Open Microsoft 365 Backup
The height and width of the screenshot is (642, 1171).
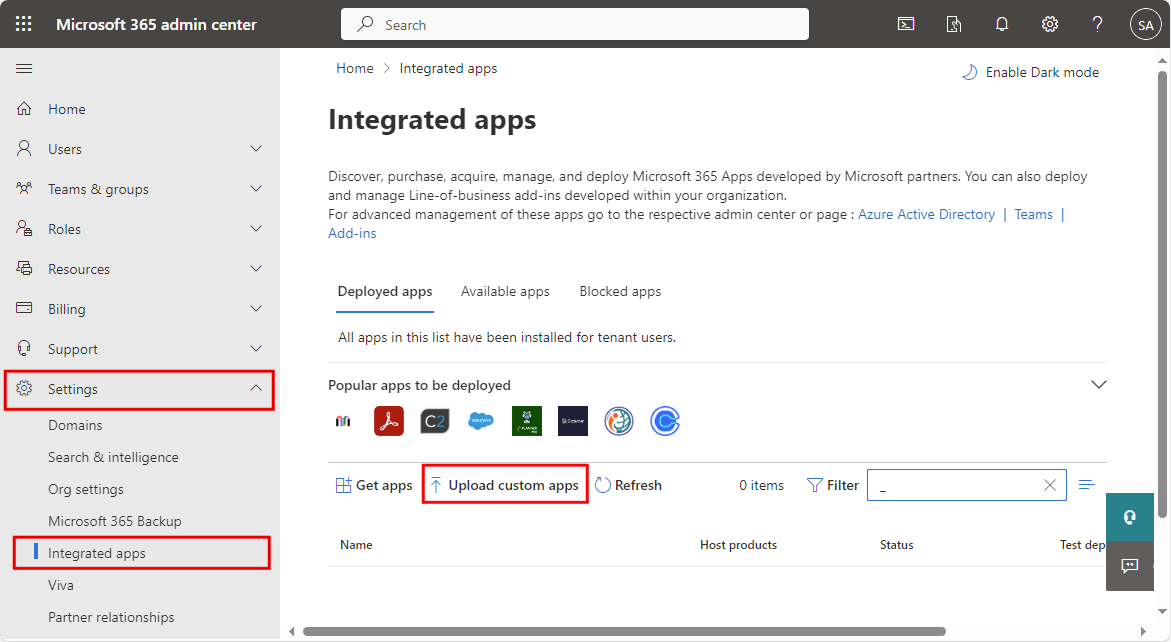[115, 521]
